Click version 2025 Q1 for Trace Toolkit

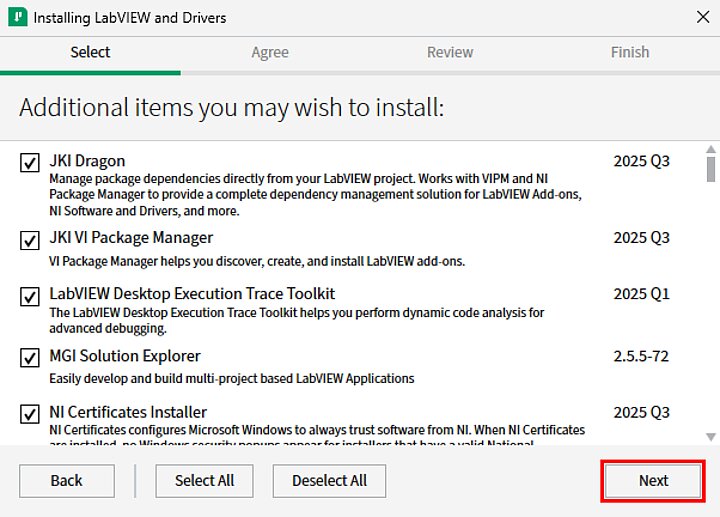pos(641,294)
